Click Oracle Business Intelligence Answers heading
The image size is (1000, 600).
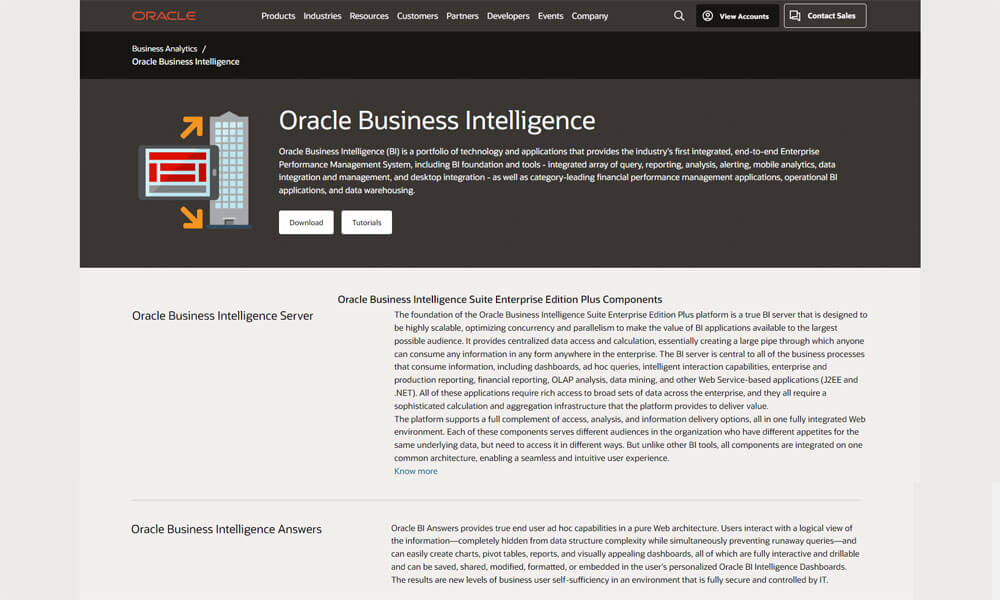(226, 529)
